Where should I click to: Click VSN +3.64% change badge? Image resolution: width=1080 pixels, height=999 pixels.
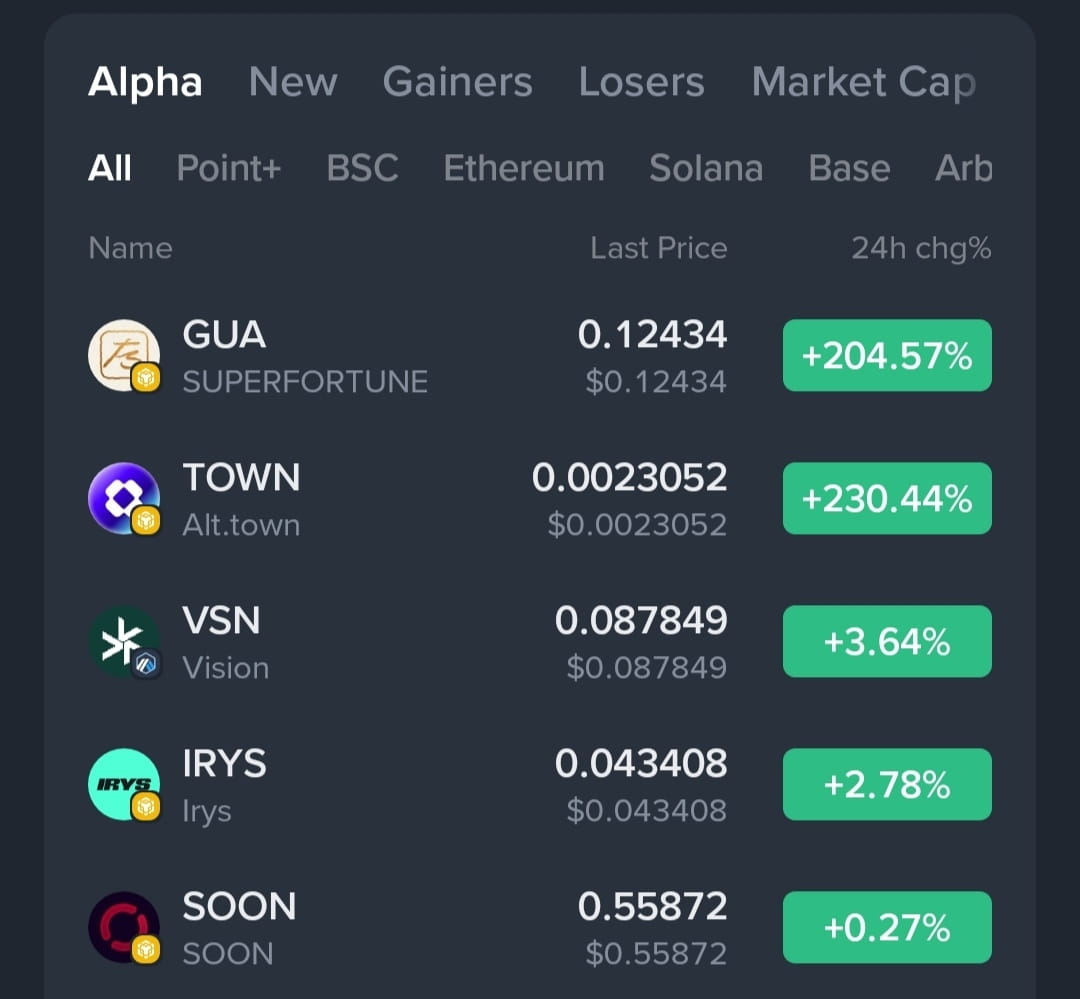(887, 641)
